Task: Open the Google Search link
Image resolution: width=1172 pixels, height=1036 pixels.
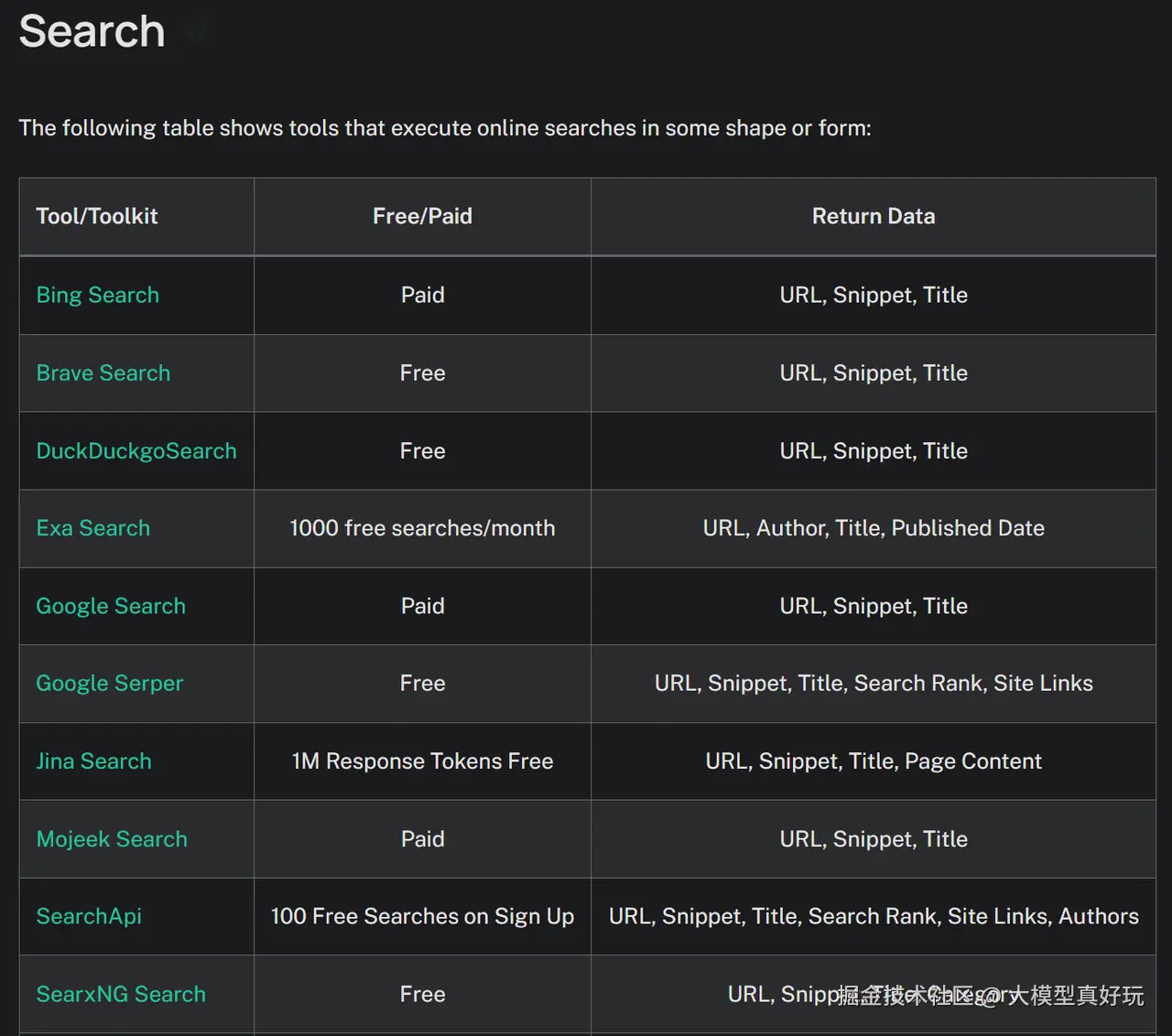Action: tap(110, 606)
